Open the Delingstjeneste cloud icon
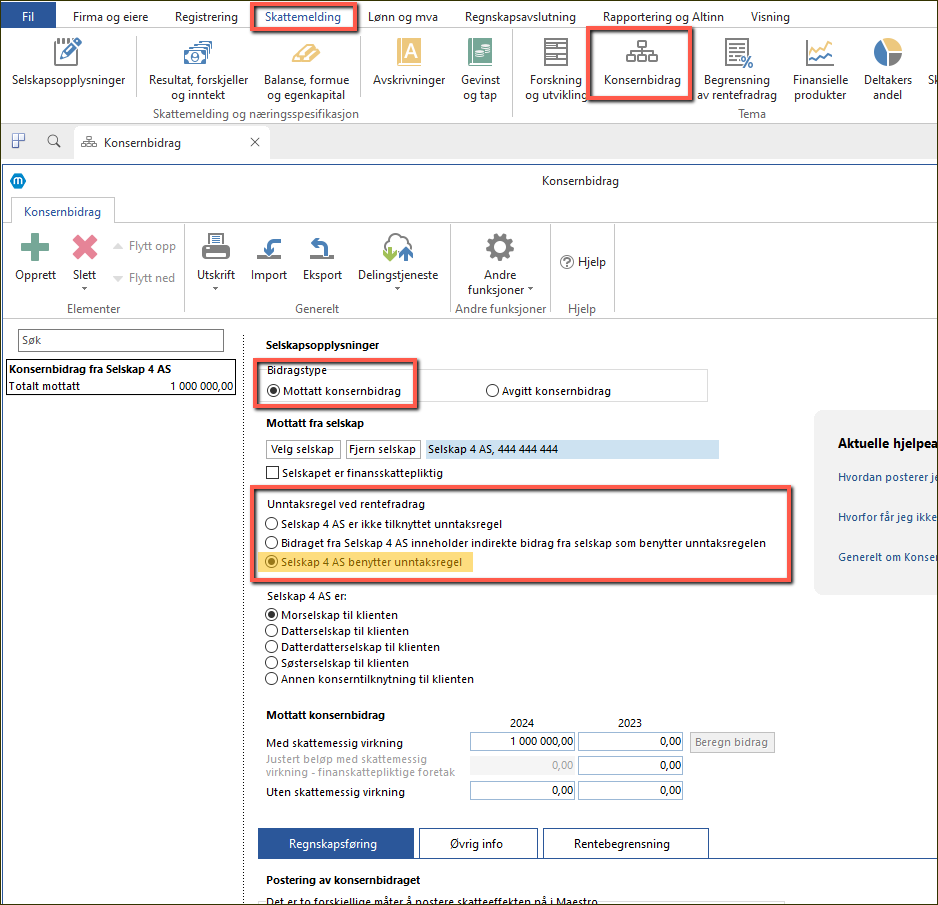This screenshot has width=938, height=905. click(398, 247)
